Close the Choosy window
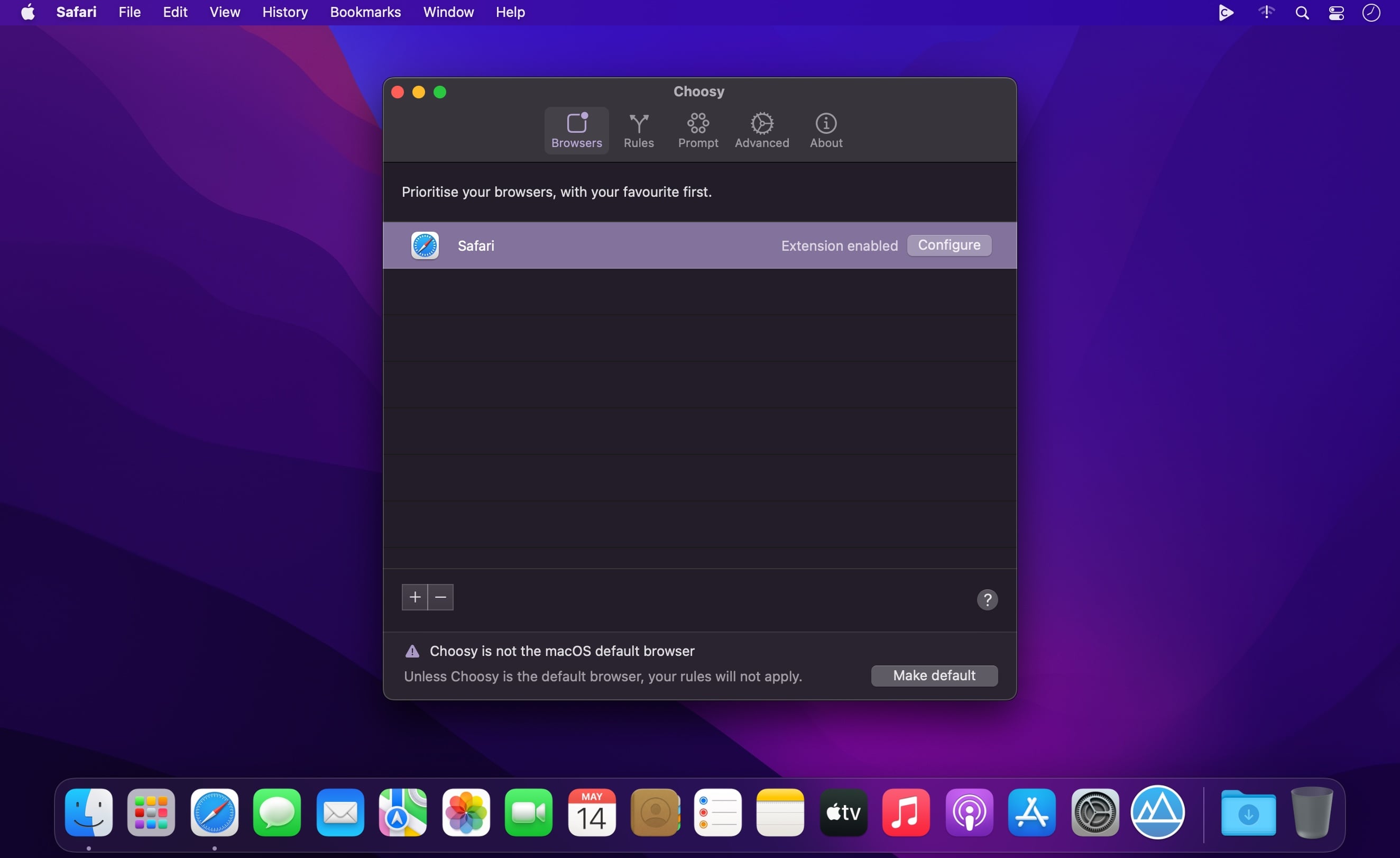 pos(398,92)
